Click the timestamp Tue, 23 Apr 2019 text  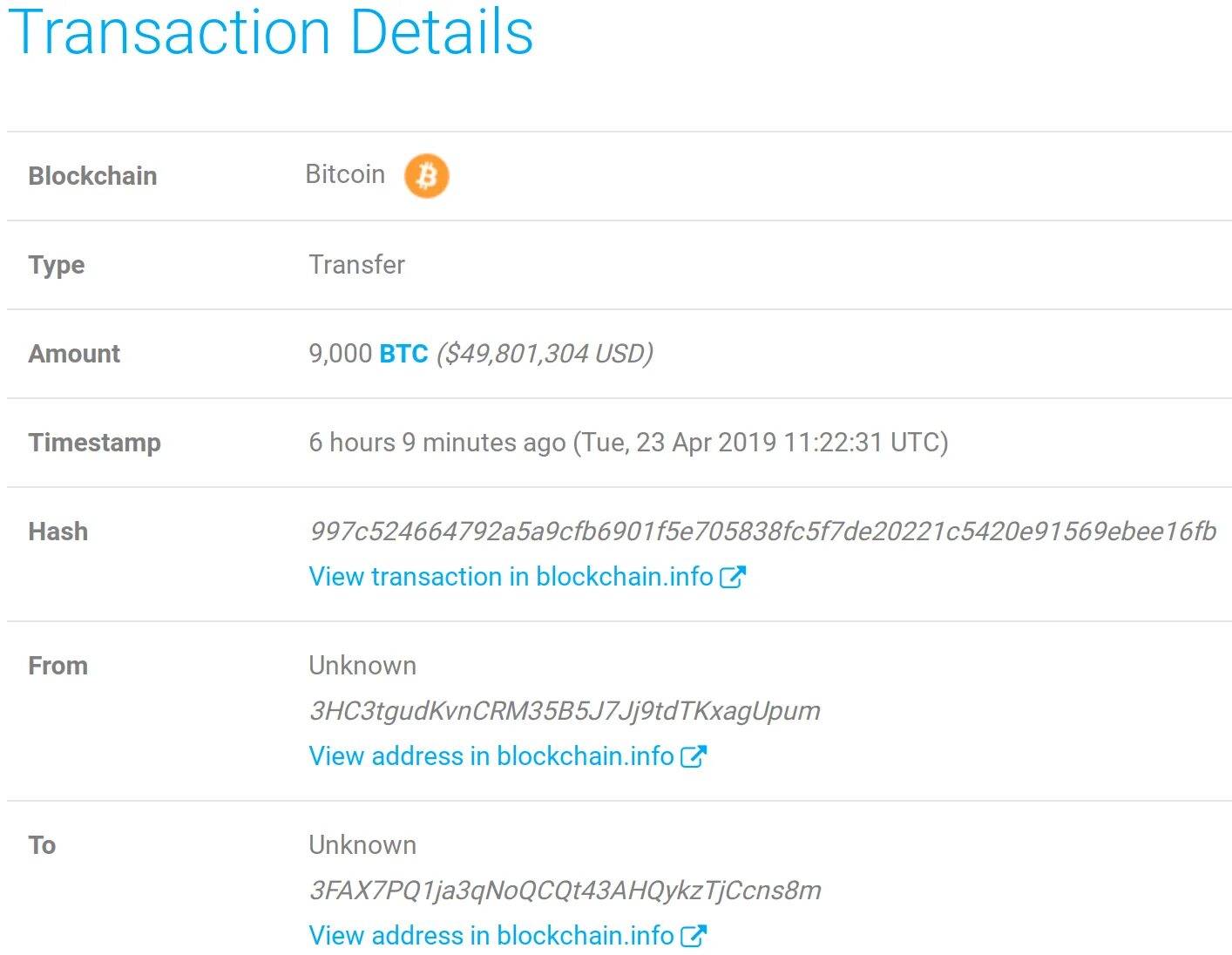pyautogui.click(x=760, y=443)
